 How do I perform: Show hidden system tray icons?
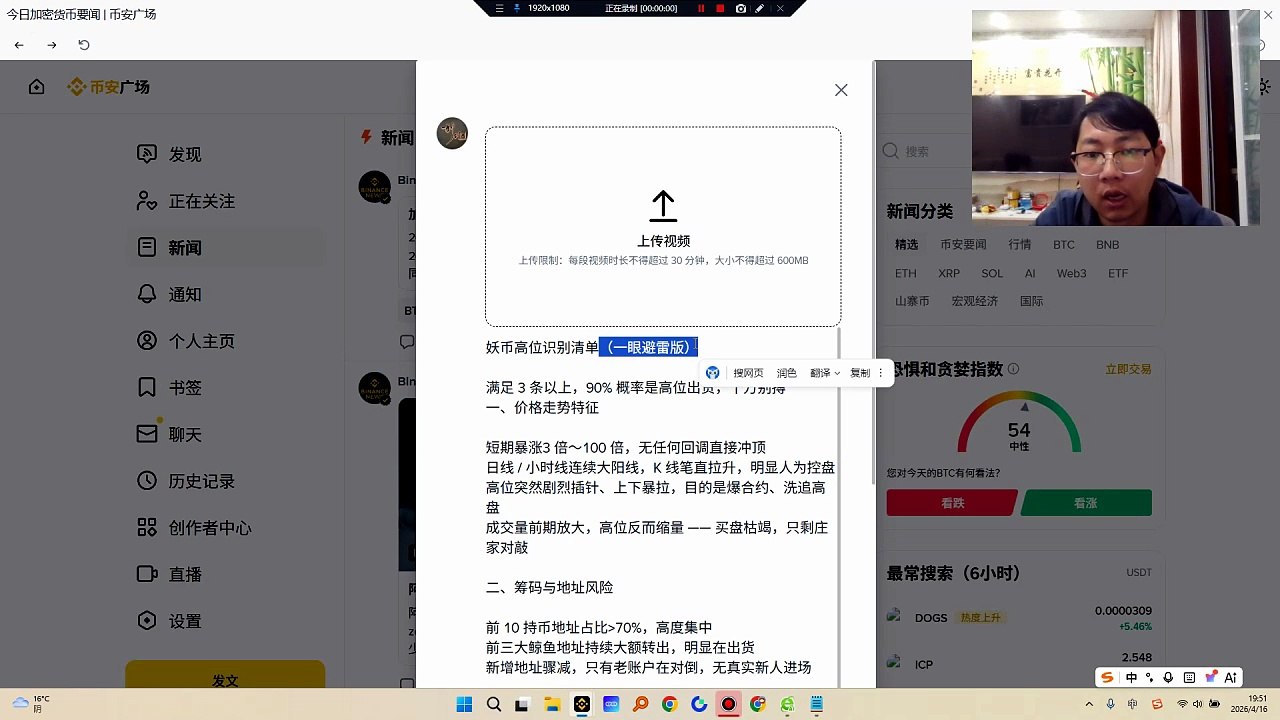coord(1090,704)
